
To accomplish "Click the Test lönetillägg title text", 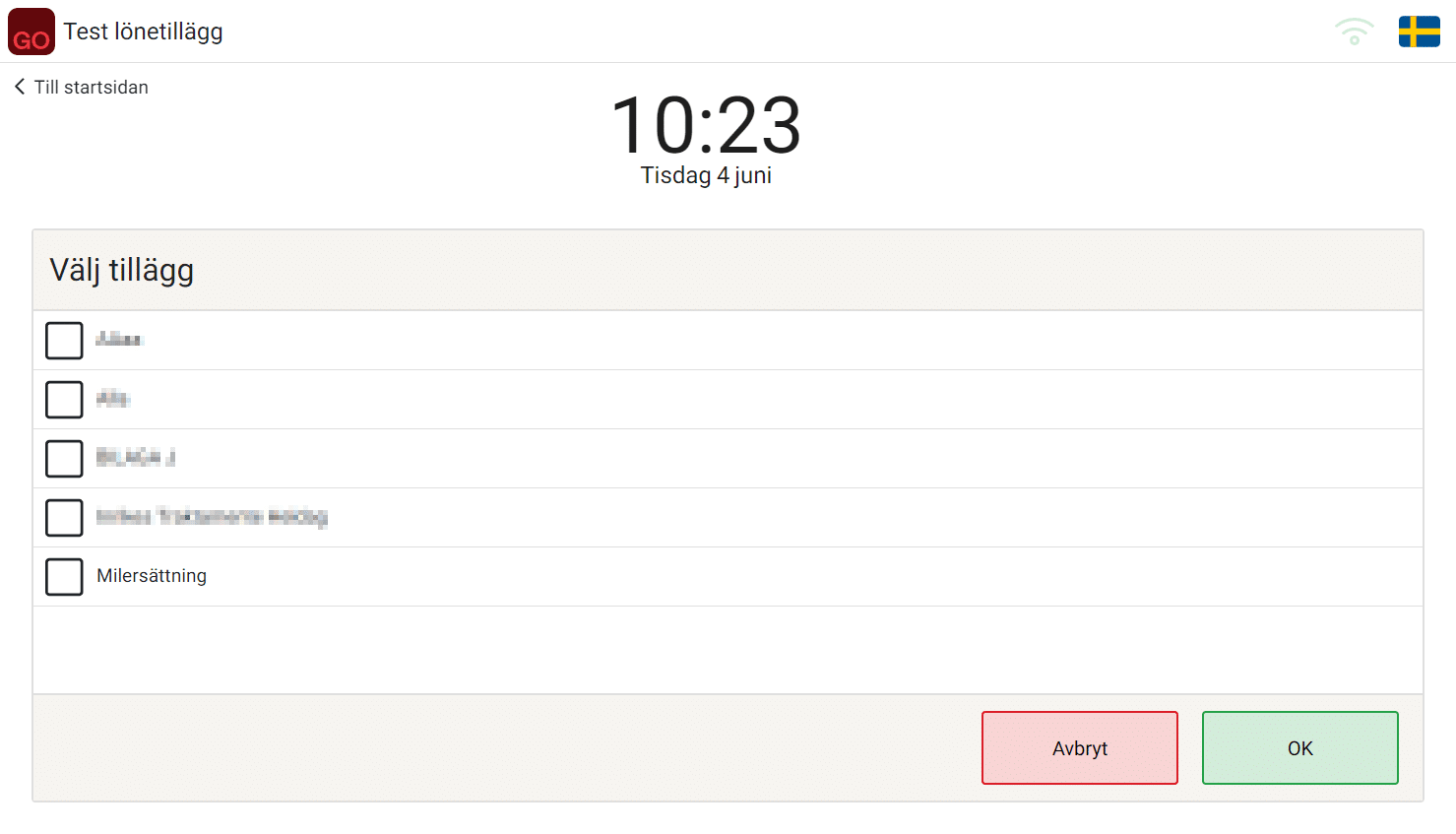I will [144, 32].
